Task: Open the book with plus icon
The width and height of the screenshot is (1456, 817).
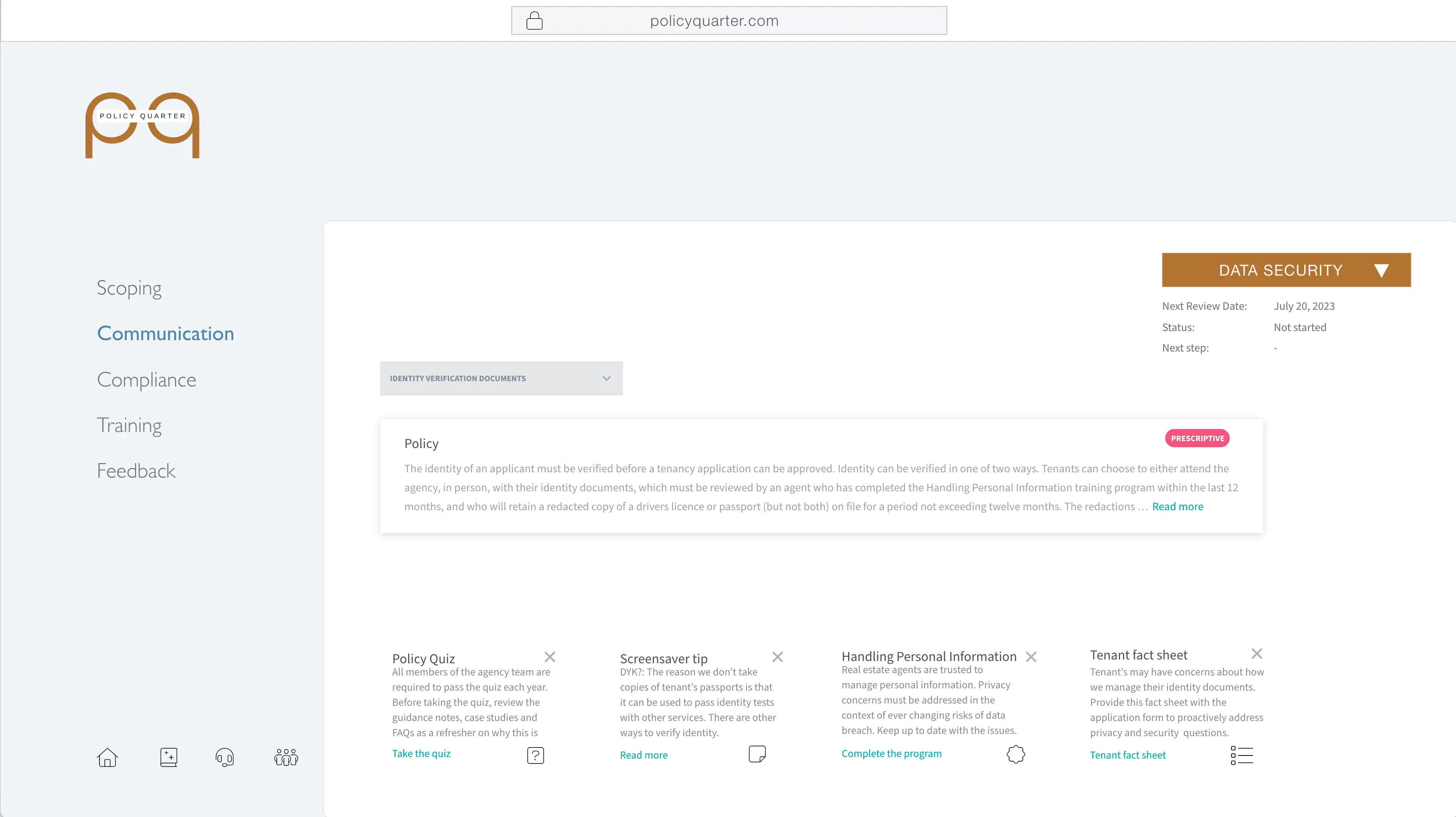Action: click(x=169, y=757)
